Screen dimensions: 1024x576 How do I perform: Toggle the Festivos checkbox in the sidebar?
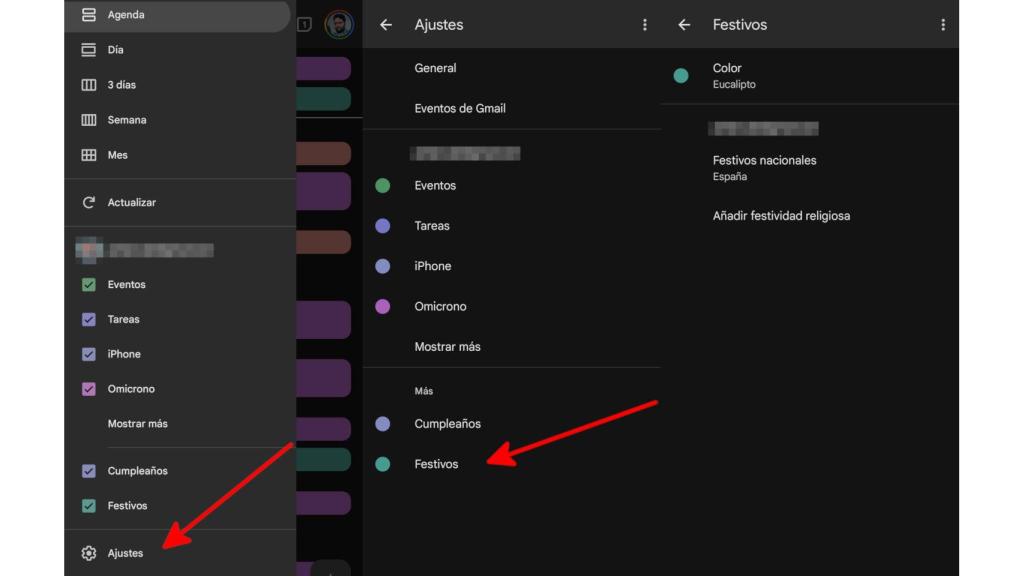[89, 505]
